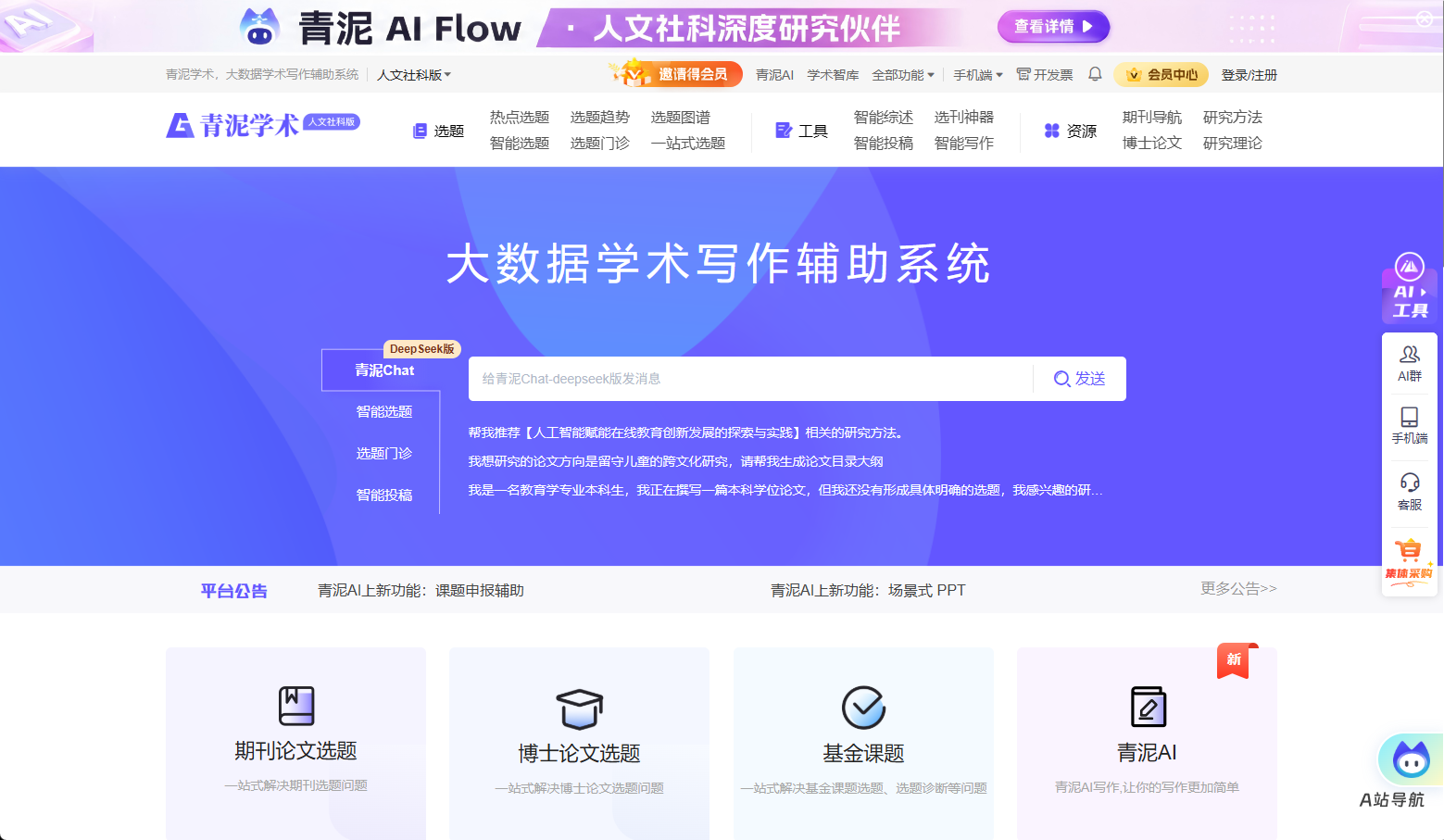Open 选刊神器 in navigation
This screenshot has height=840, width=1444.
pos(964,118)
